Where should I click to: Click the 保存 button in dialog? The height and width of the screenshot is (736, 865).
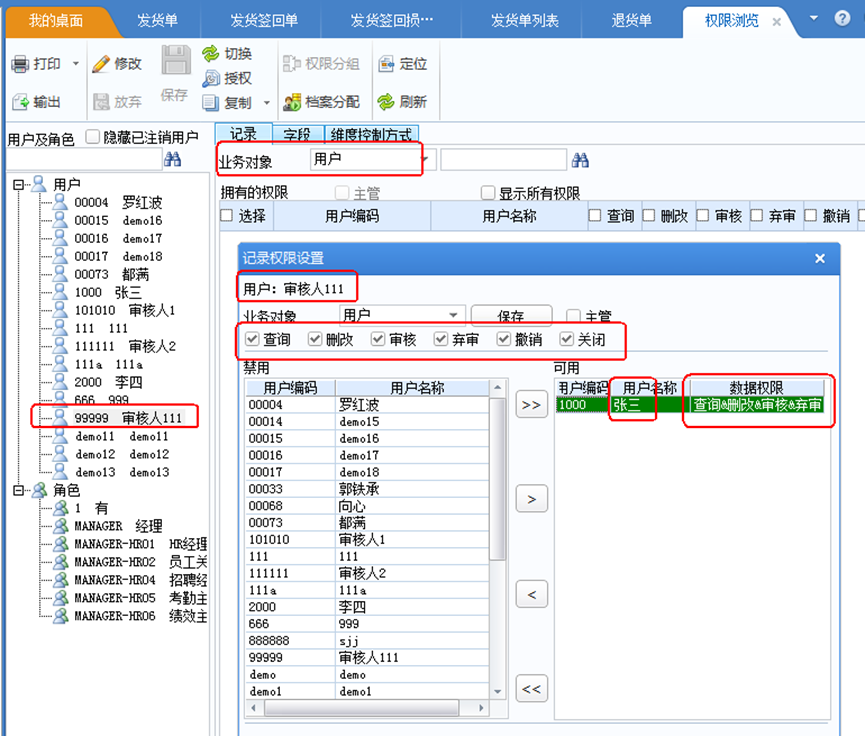click(x=511, y=316)
